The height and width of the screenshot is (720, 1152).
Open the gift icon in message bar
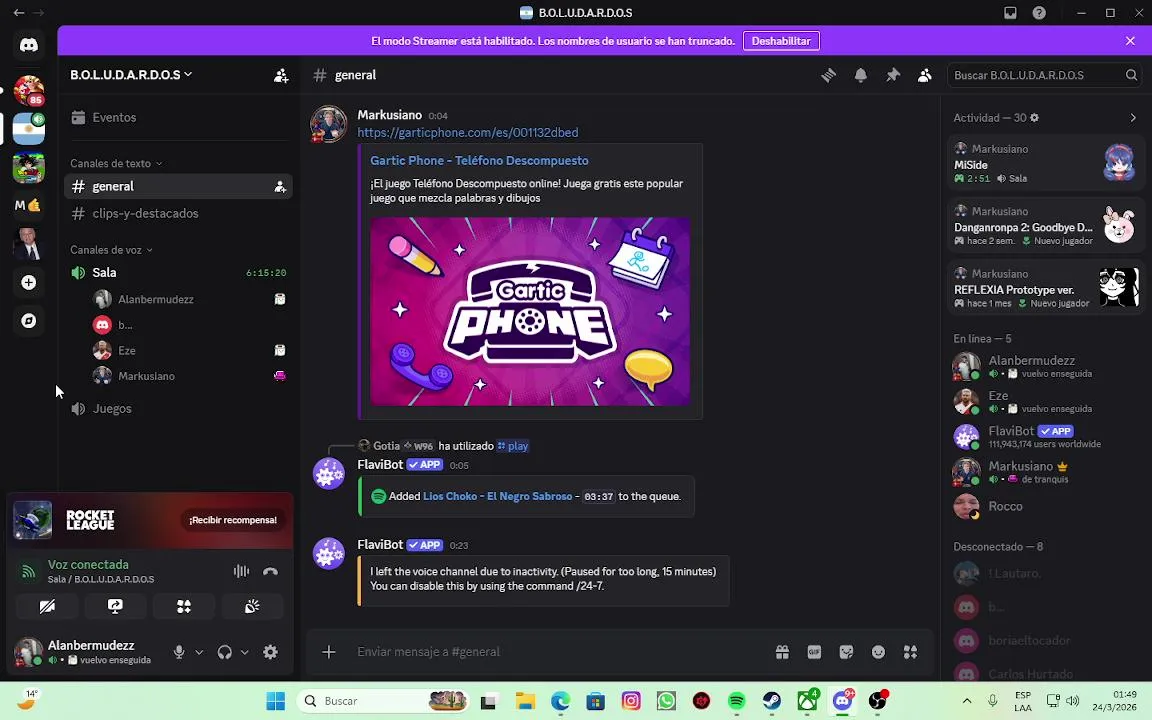click(x=782, y=652)
